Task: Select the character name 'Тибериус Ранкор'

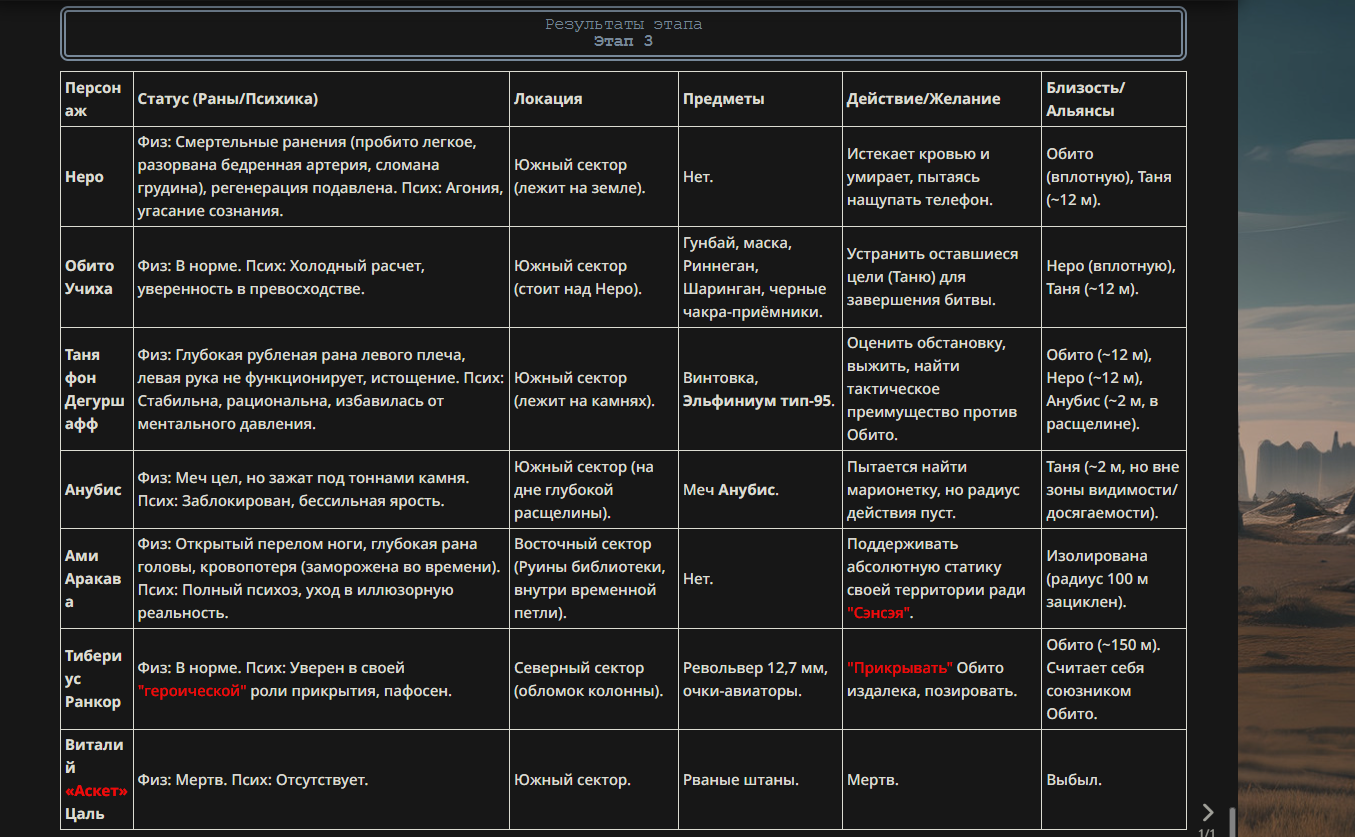Action: 95,679
